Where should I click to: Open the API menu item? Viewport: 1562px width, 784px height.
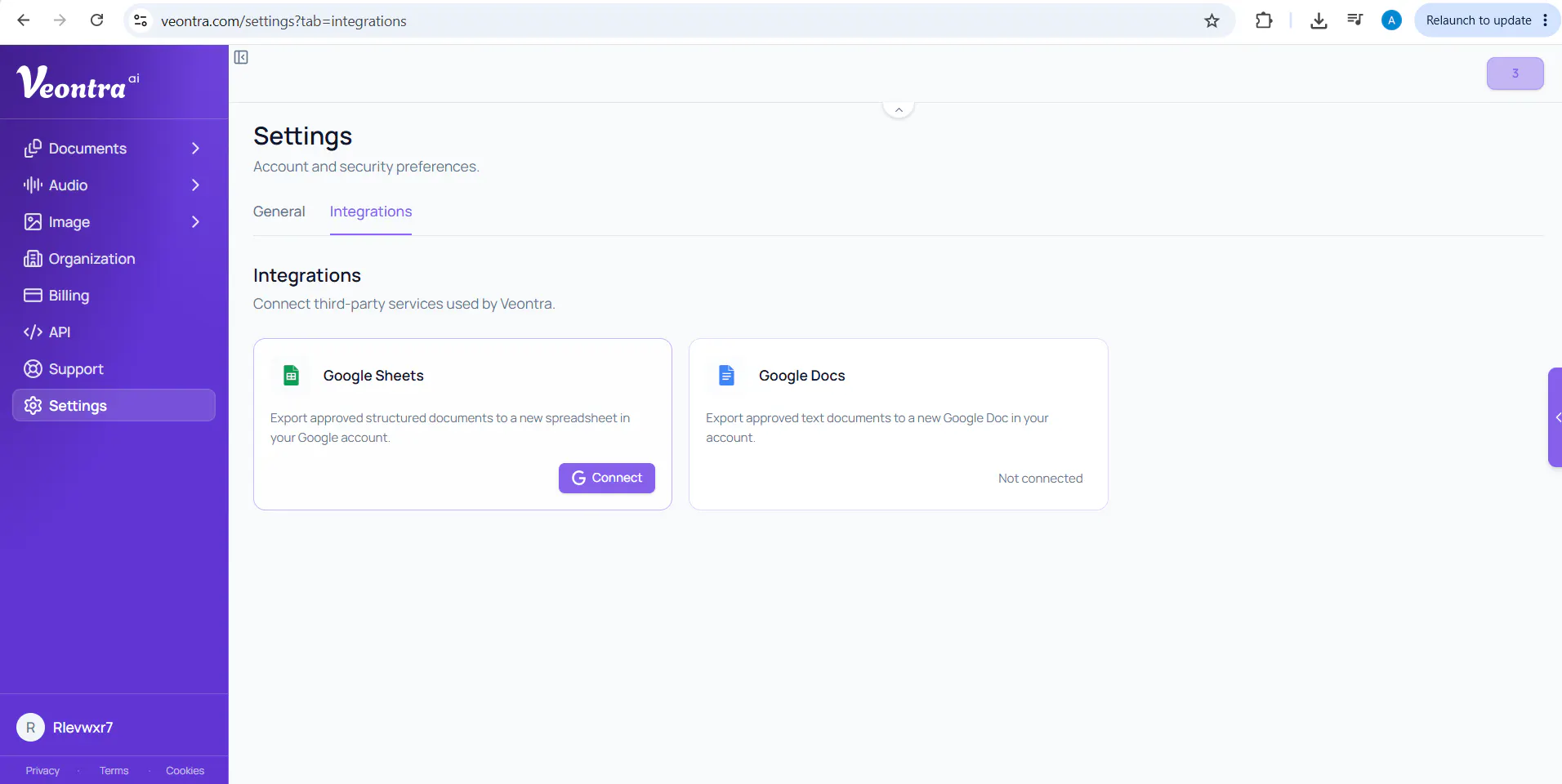(114, 332)
